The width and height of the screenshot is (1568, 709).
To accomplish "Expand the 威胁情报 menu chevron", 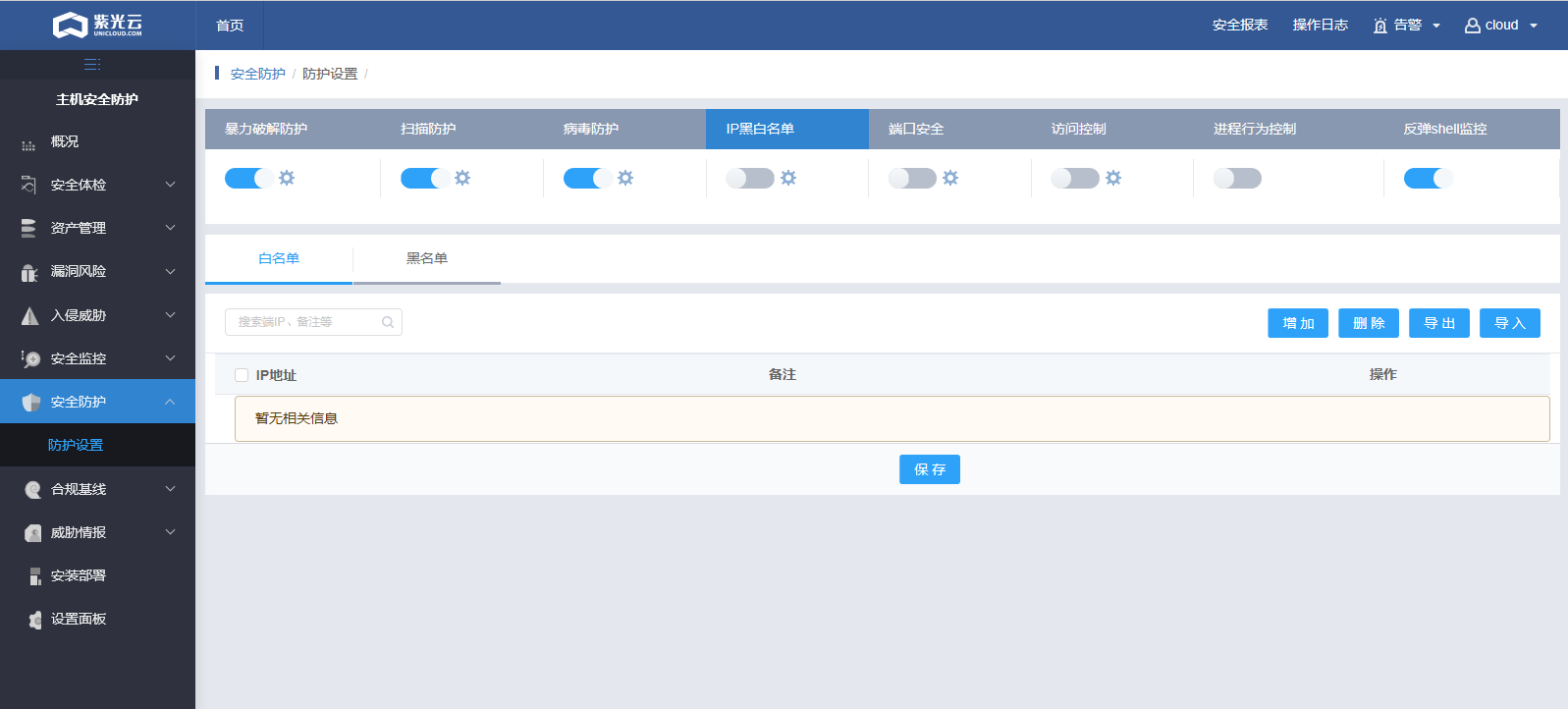I will (171, 532).
